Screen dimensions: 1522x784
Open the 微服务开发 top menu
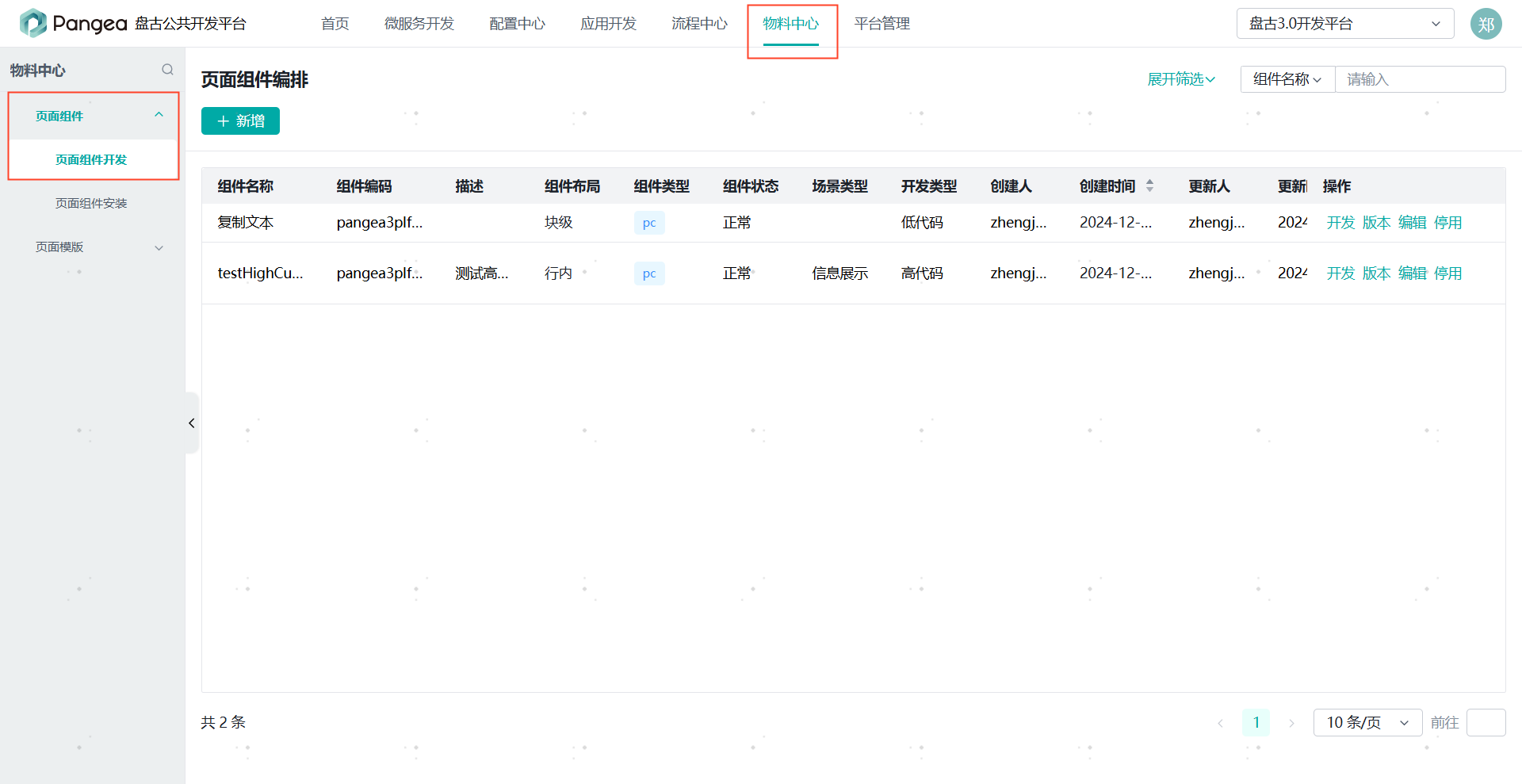point(419,24)
